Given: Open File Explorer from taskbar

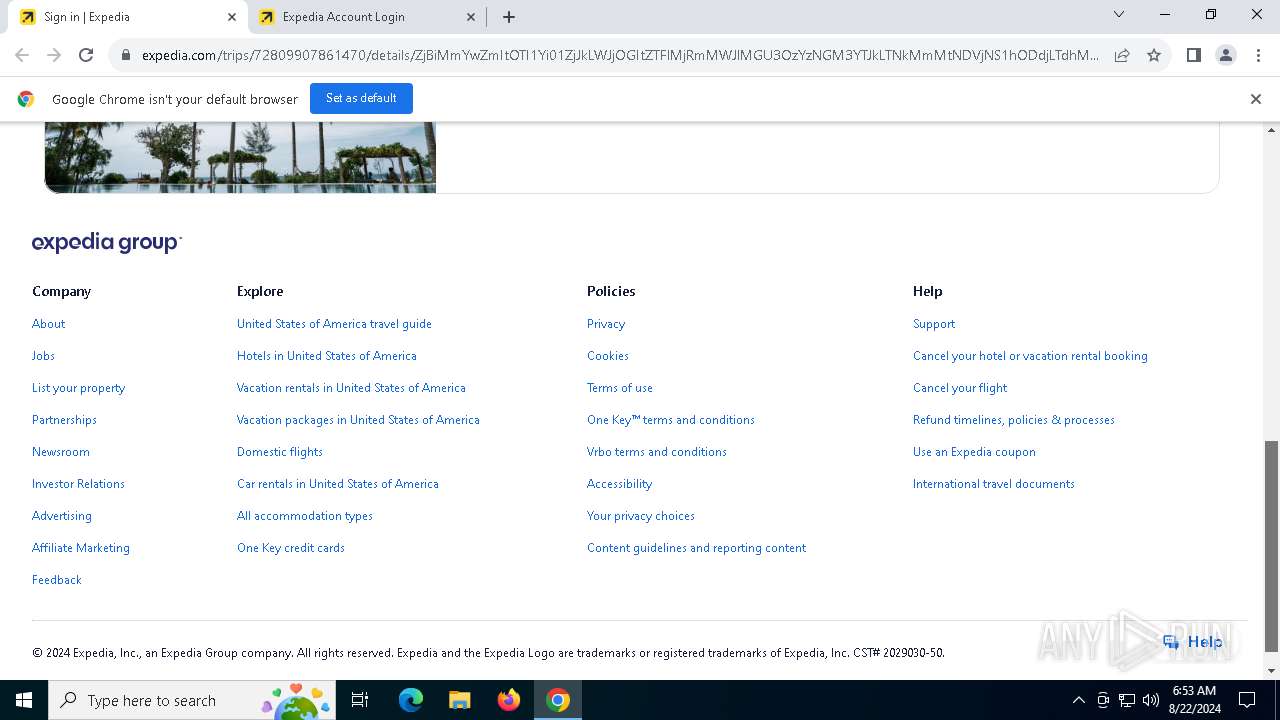Looking at the screenshot, I should [460, 700].
